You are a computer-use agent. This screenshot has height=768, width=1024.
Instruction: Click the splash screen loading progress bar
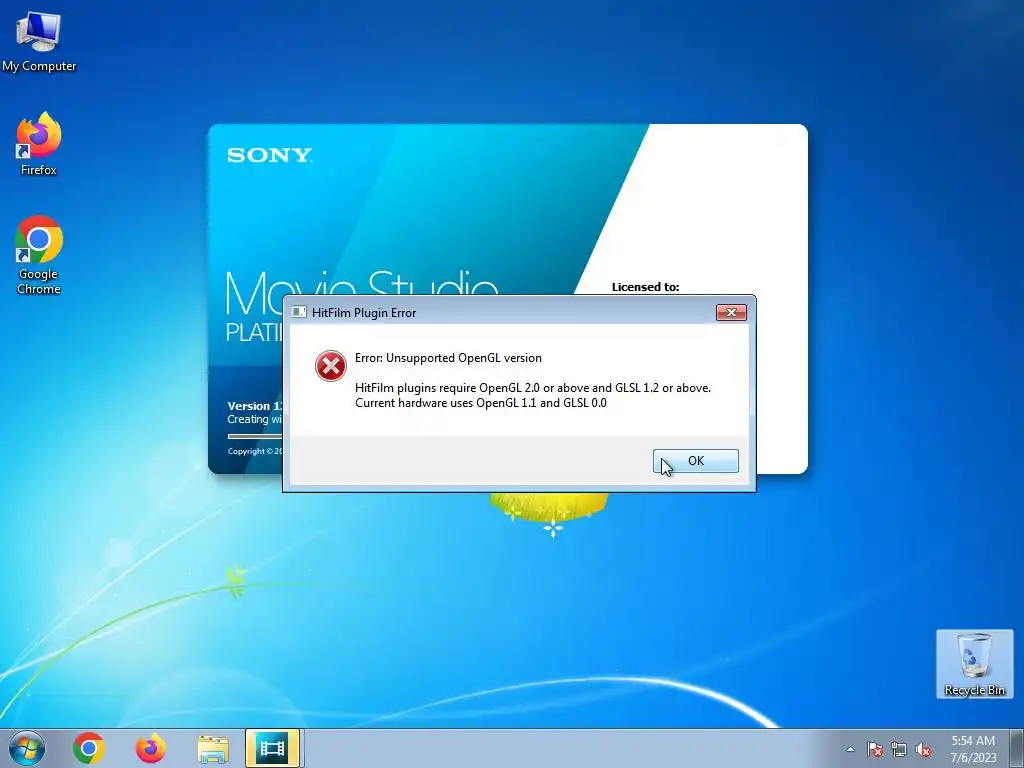[255, 436]
